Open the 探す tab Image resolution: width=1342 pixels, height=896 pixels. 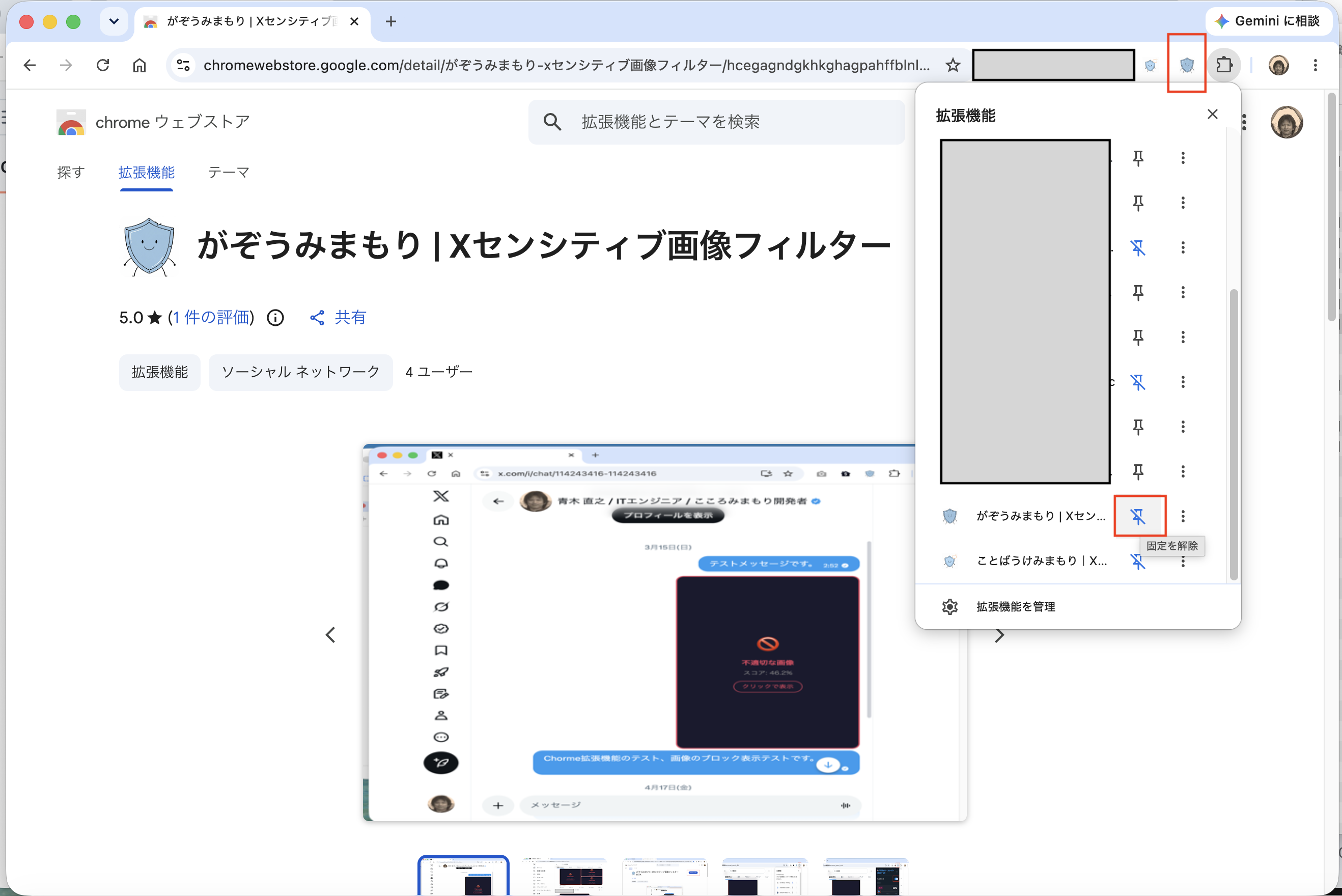[x=71, y=172]
